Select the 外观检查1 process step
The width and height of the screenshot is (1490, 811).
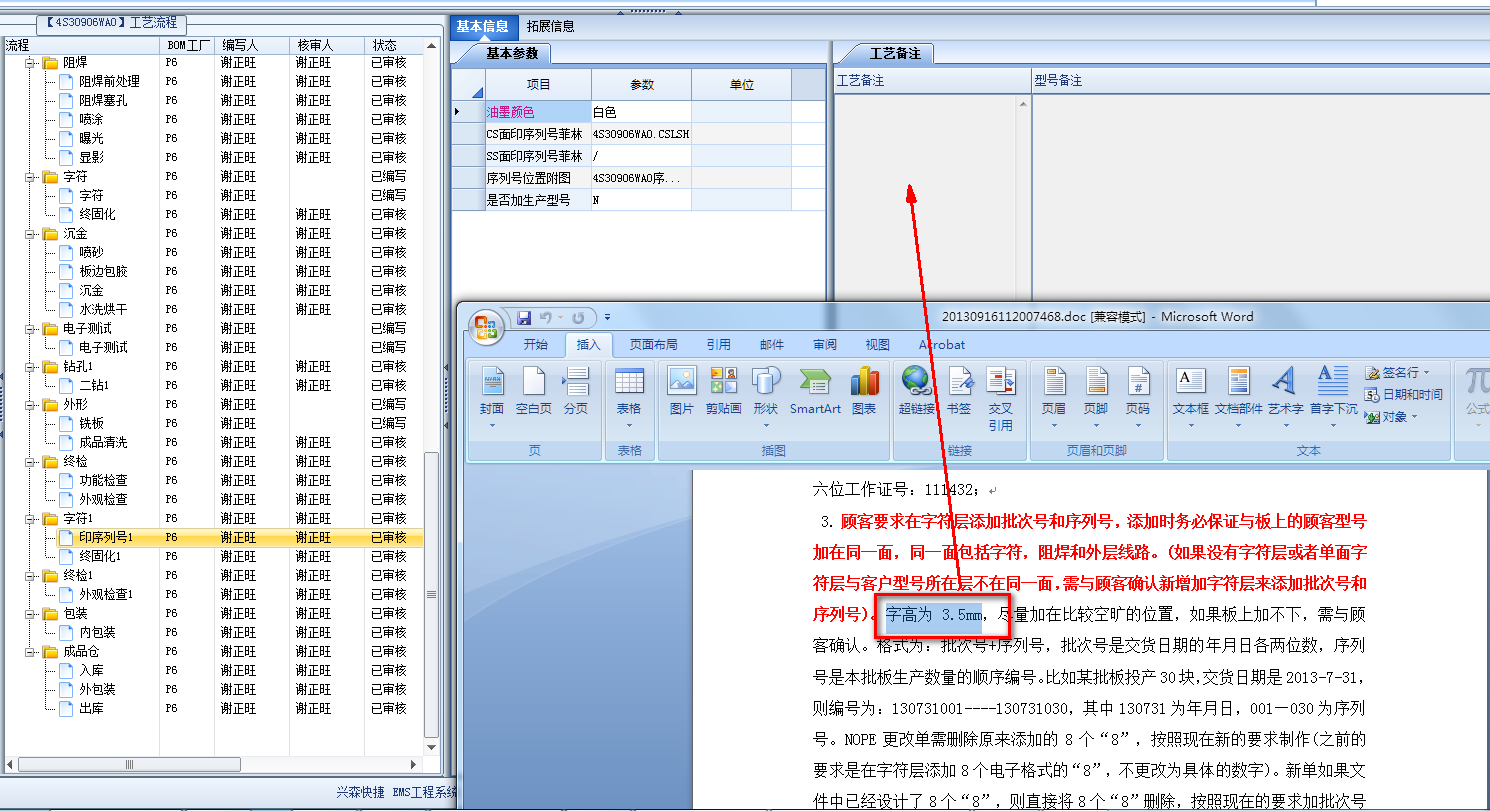click(x=106, y=594)
